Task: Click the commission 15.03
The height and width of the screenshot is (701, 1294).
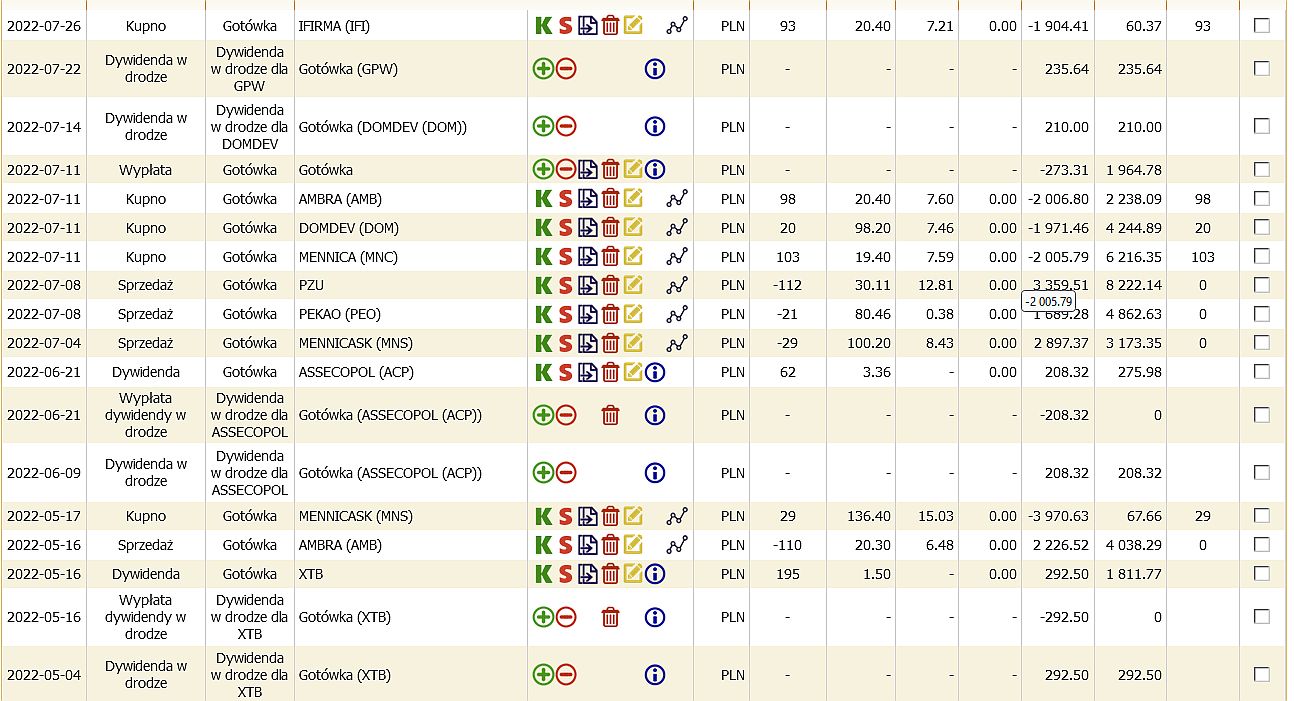Action: (936, 517)
